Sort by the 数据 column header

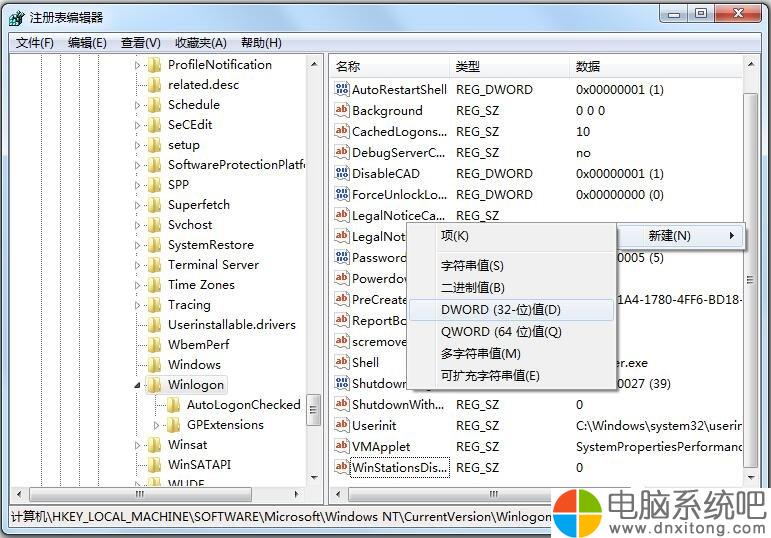coord(656,66)
